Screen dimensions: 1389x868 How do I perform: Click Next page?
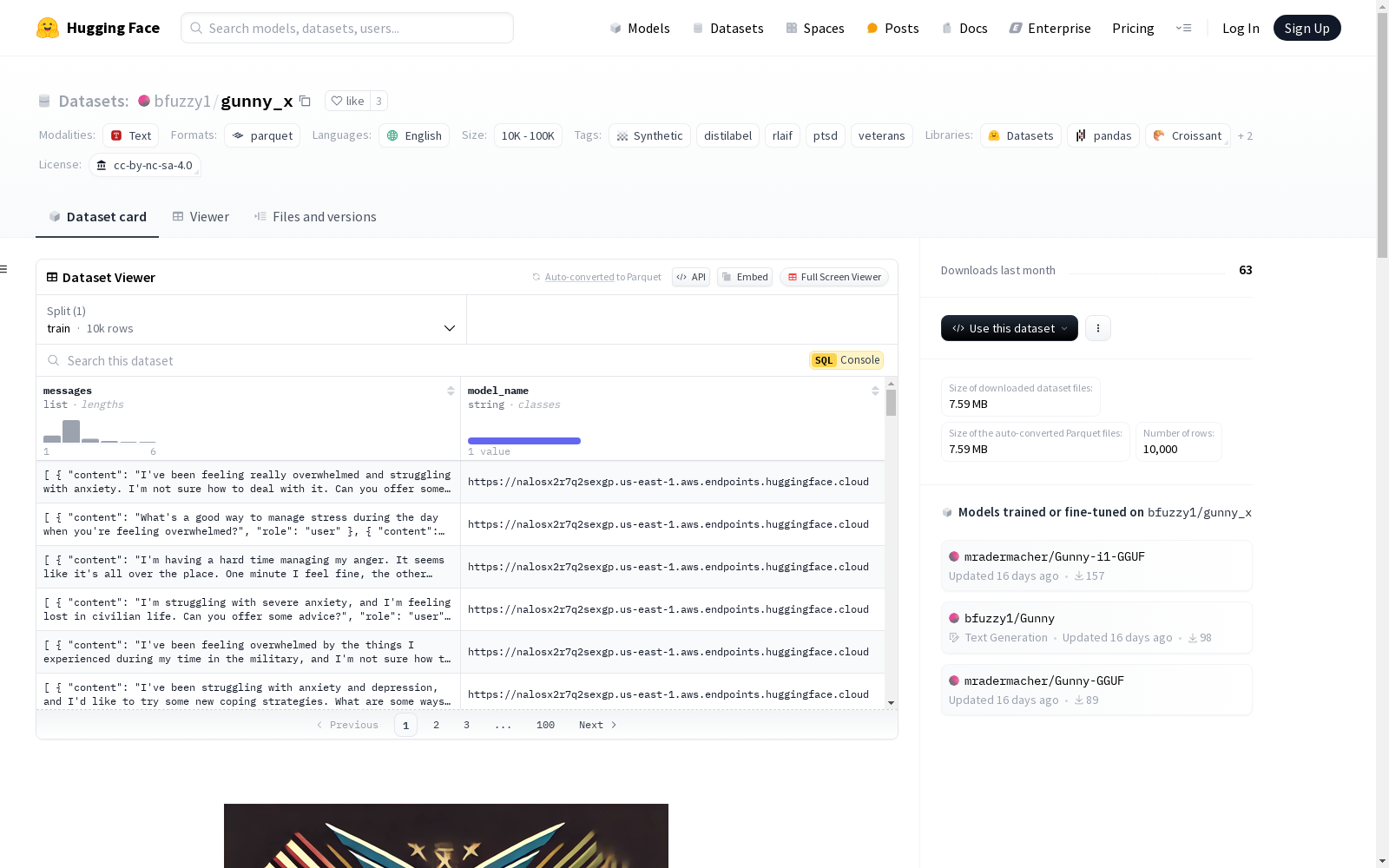tap(598, 725)
